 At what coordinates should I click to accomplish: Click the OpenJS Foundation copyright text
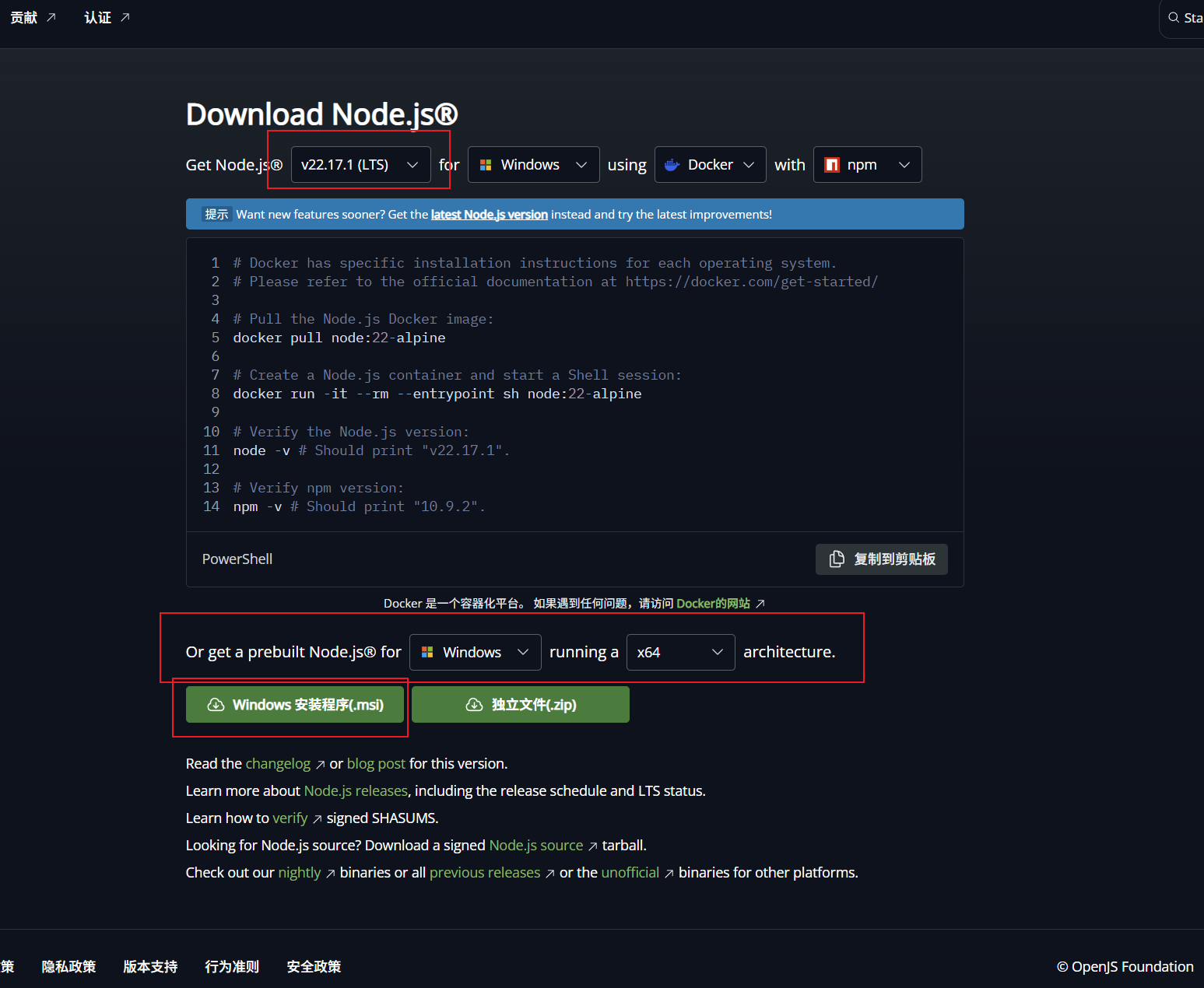tap(1125, 966)
